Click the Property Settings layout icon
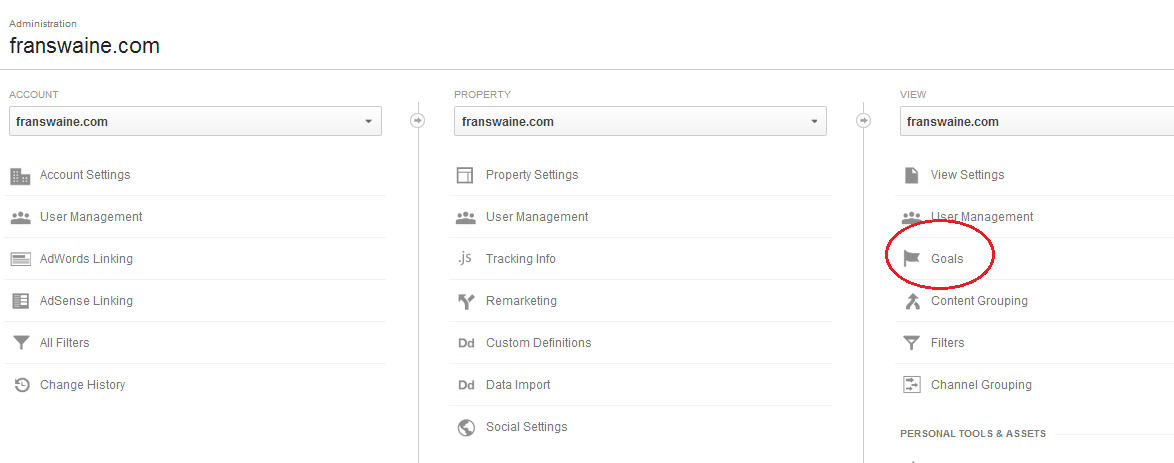The image size is (1174, 463). [465, 175]
